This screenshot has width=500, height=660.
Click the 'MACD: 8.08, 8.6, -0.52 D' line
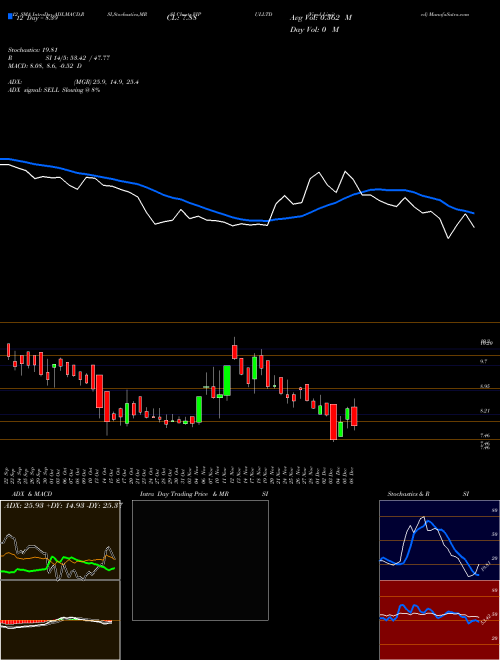(x=45, y=66)
